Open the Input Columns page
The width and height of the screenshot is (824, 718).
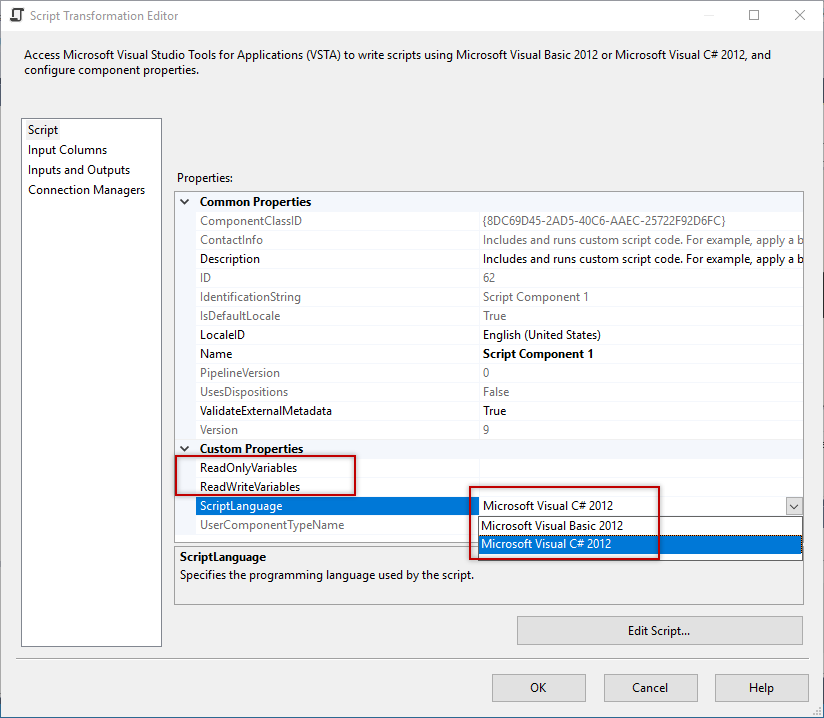point(67,149)
